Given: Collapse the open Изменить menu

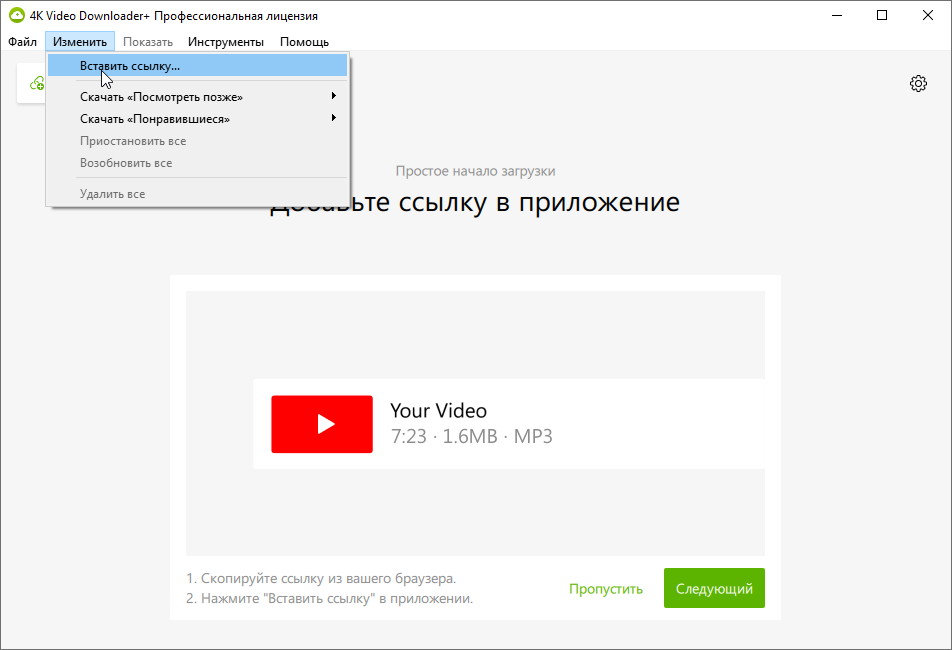Looking at the screenshot, I should 80,42.
